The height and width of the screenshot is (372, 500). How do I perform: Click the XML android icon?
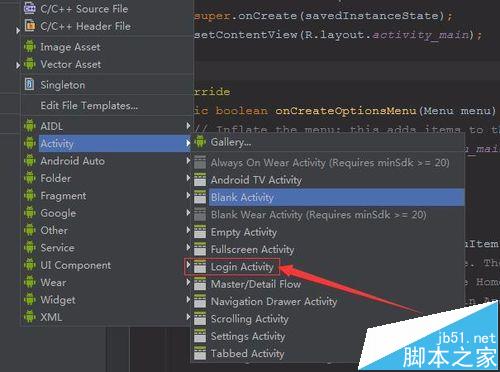click(x=30, y=317)
